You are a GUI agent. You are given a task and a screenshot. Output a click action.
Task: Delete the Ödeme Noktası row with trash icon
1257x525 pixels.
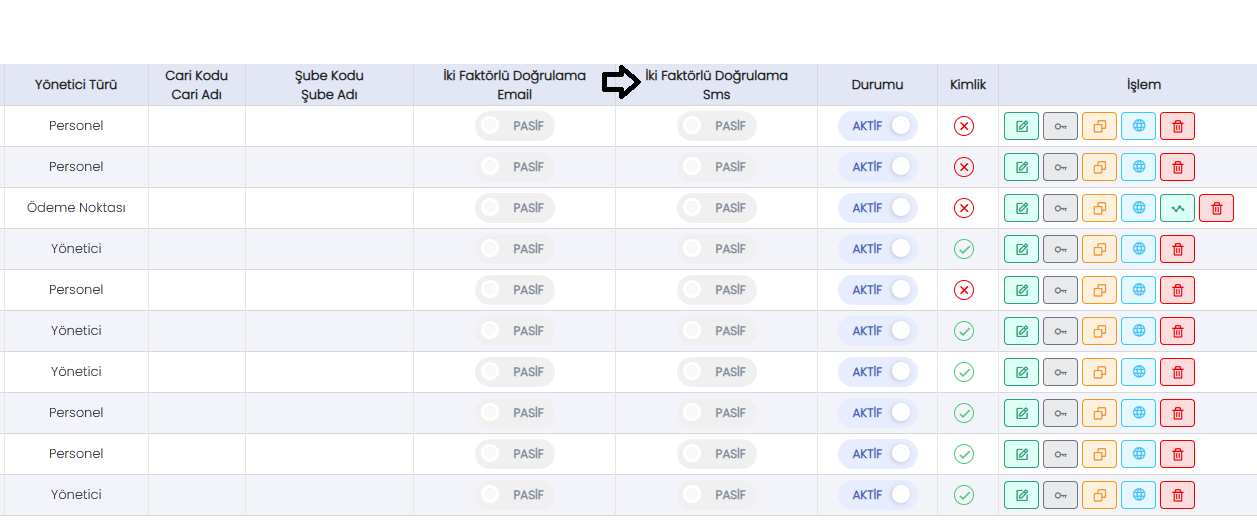coord(1216,208)
